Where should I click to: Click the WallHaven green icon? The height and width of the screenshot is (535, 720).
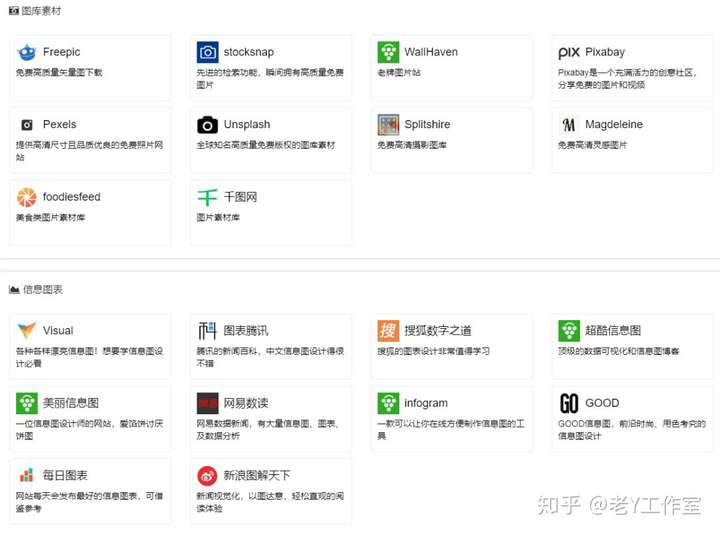pos(388,52)
